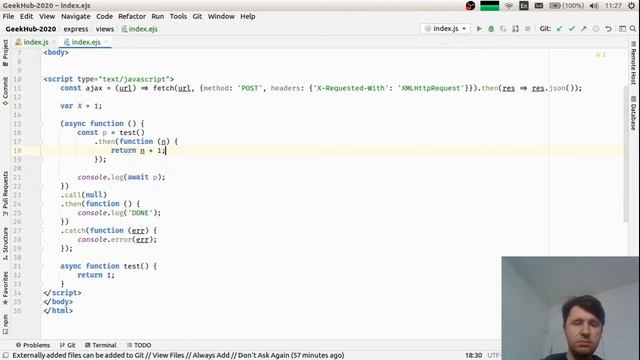Open the npm side panel

pyautogui.click(x=5, y=324)
